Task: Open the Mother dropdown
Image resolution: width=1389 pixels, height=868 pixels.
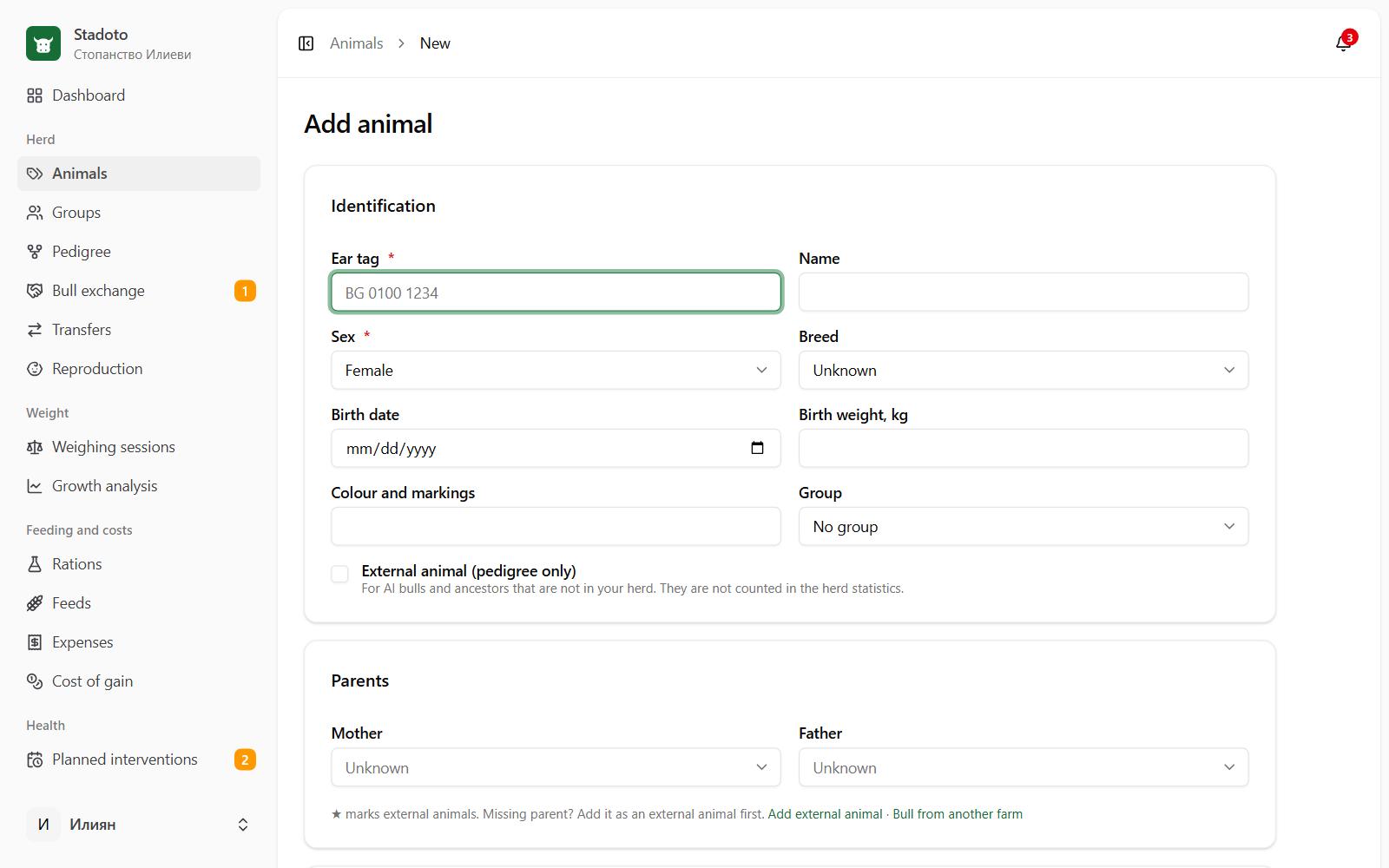Action: (556, 767)
